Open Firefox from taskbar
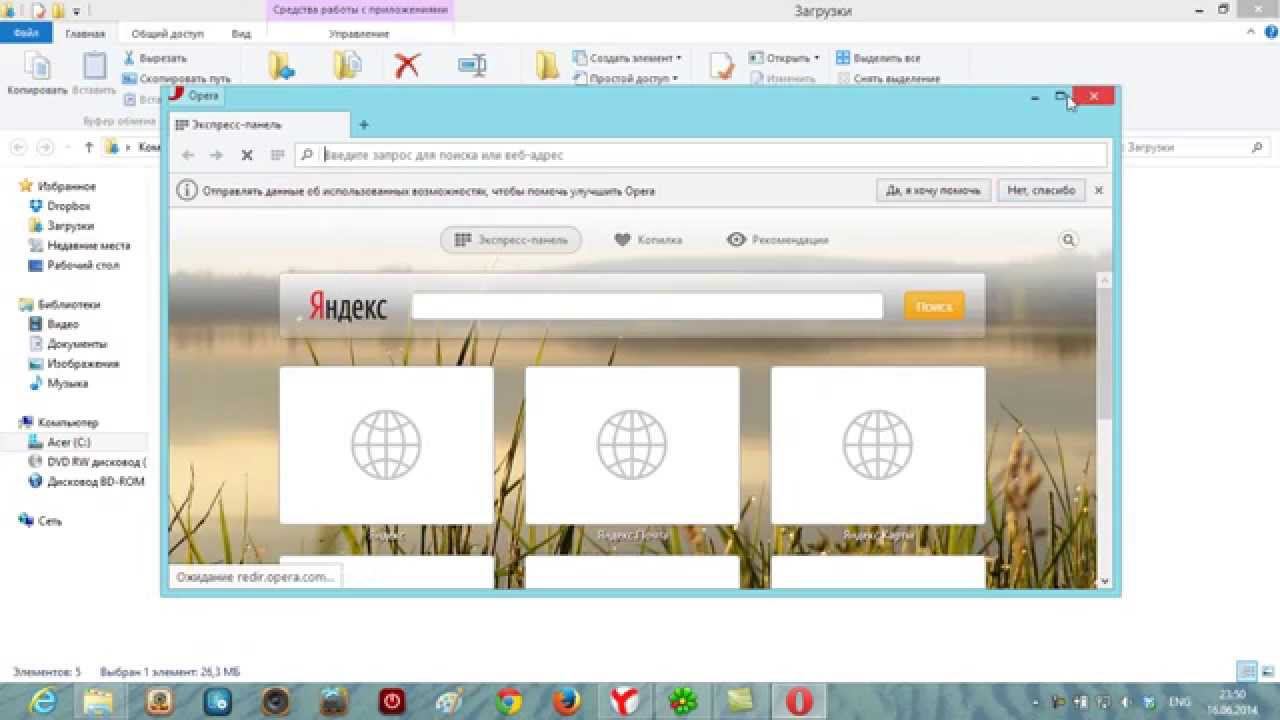This screenshot has width=1280, height=720. [x=567, y=702]
